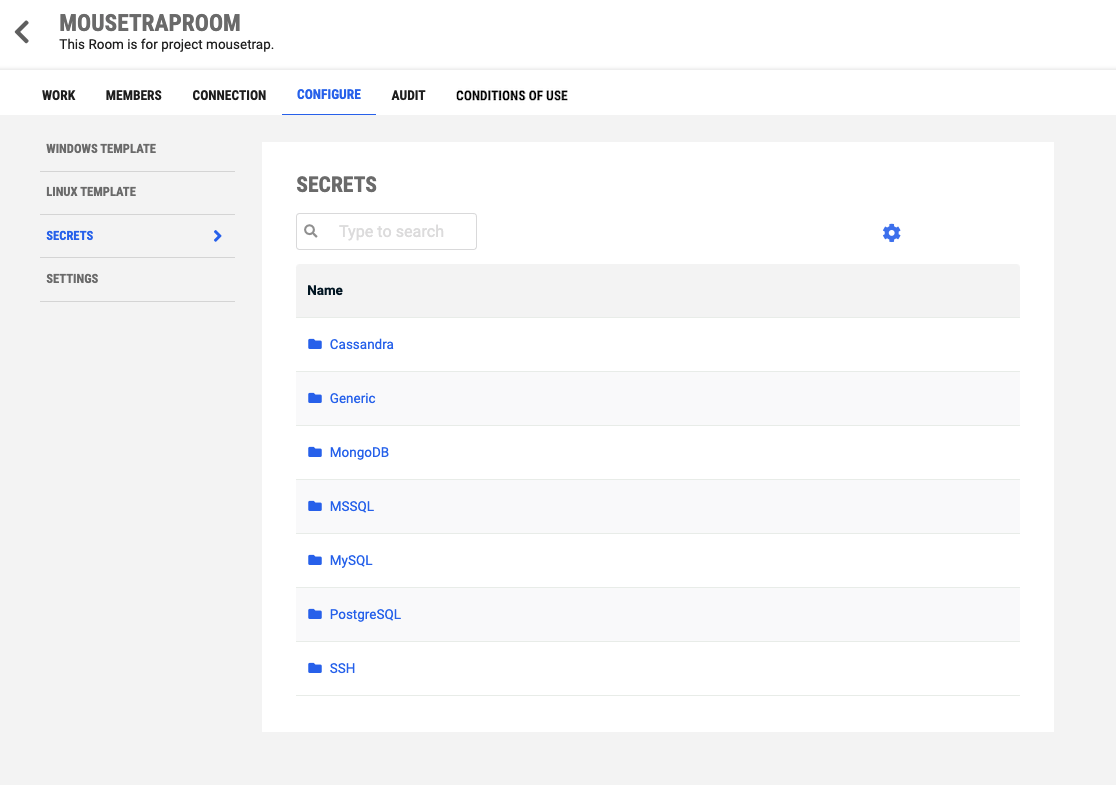Select the Configure tab
The width and height of the screenshot is (1116, 785).
[x=329, y=95]
